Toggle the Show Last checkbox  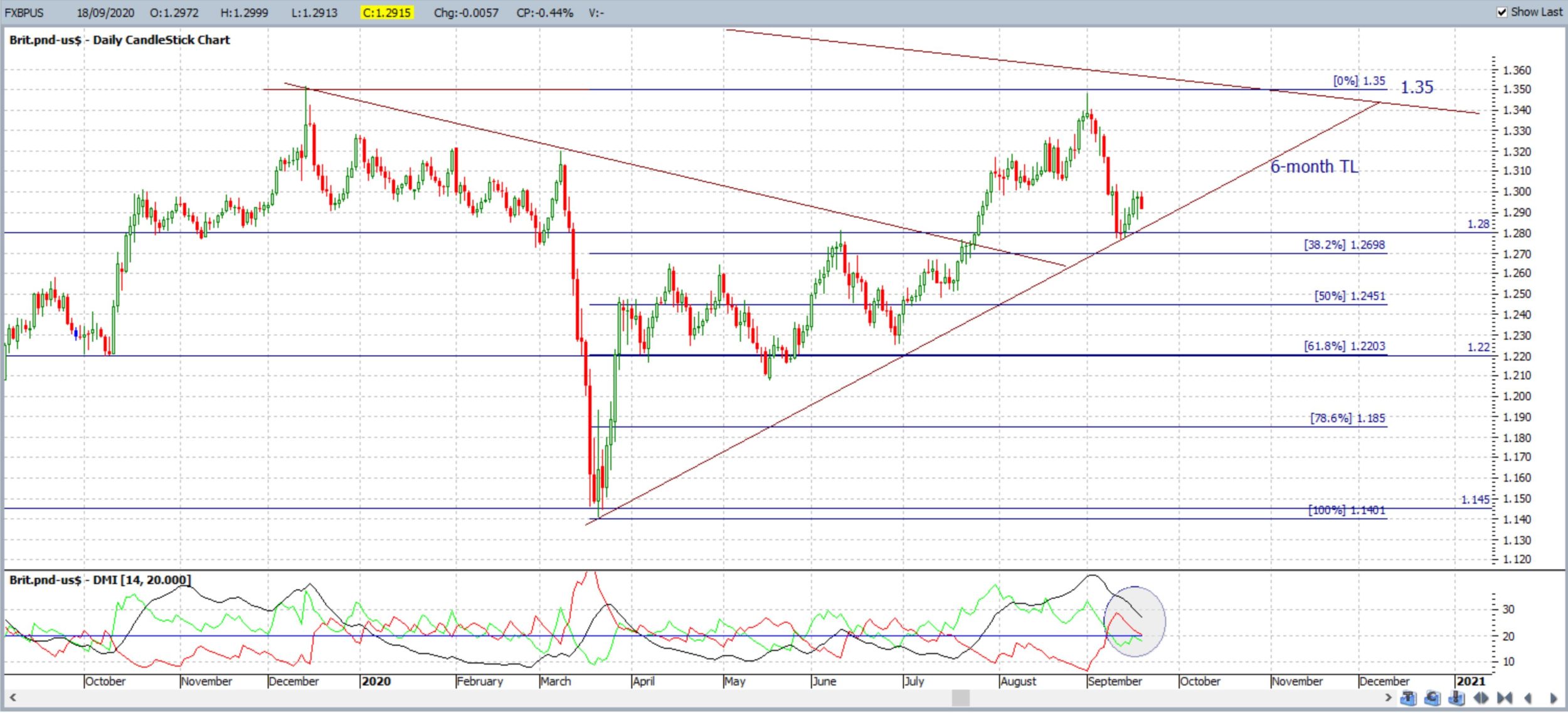coord(1502,12)
